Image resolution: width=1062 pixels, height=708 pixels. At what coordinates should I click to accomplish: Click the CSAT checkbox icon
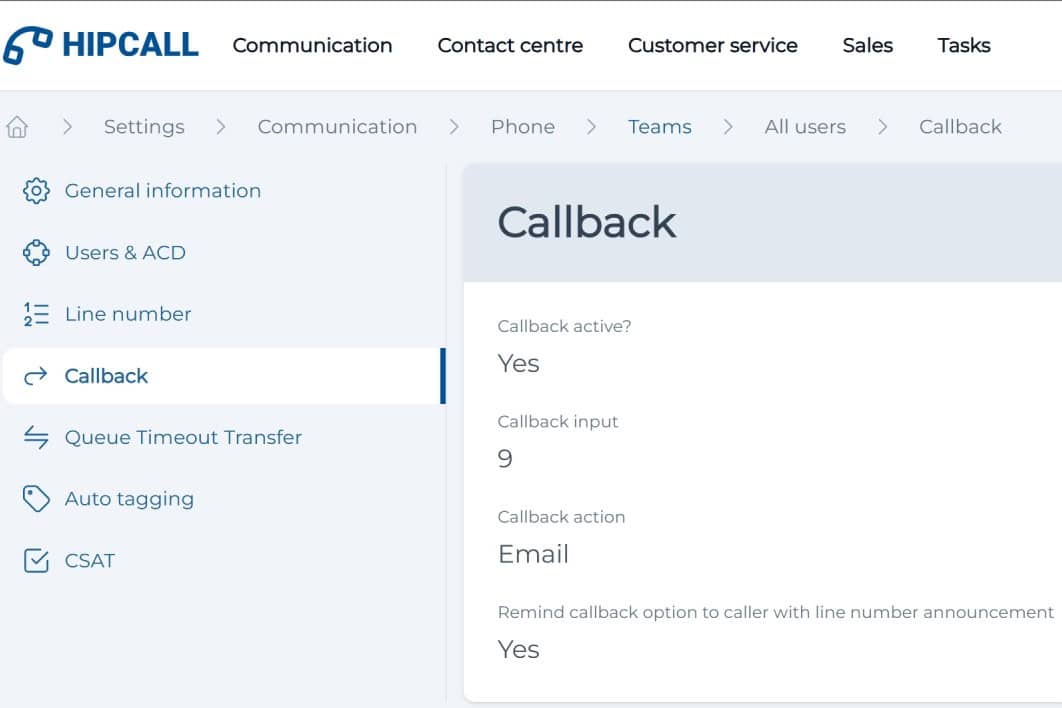(x=36, y=561)
